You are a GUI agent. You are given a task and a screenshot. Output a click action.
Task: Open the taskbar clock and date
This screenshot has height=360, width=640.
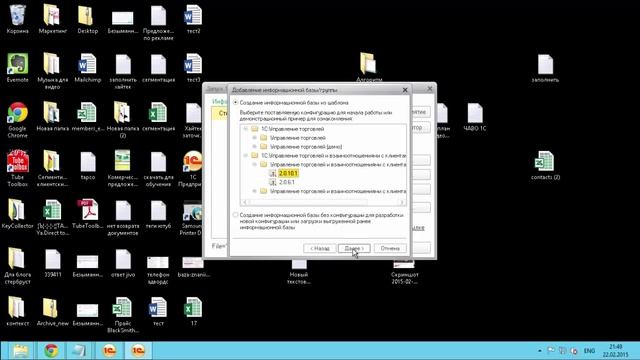(616, 351)
